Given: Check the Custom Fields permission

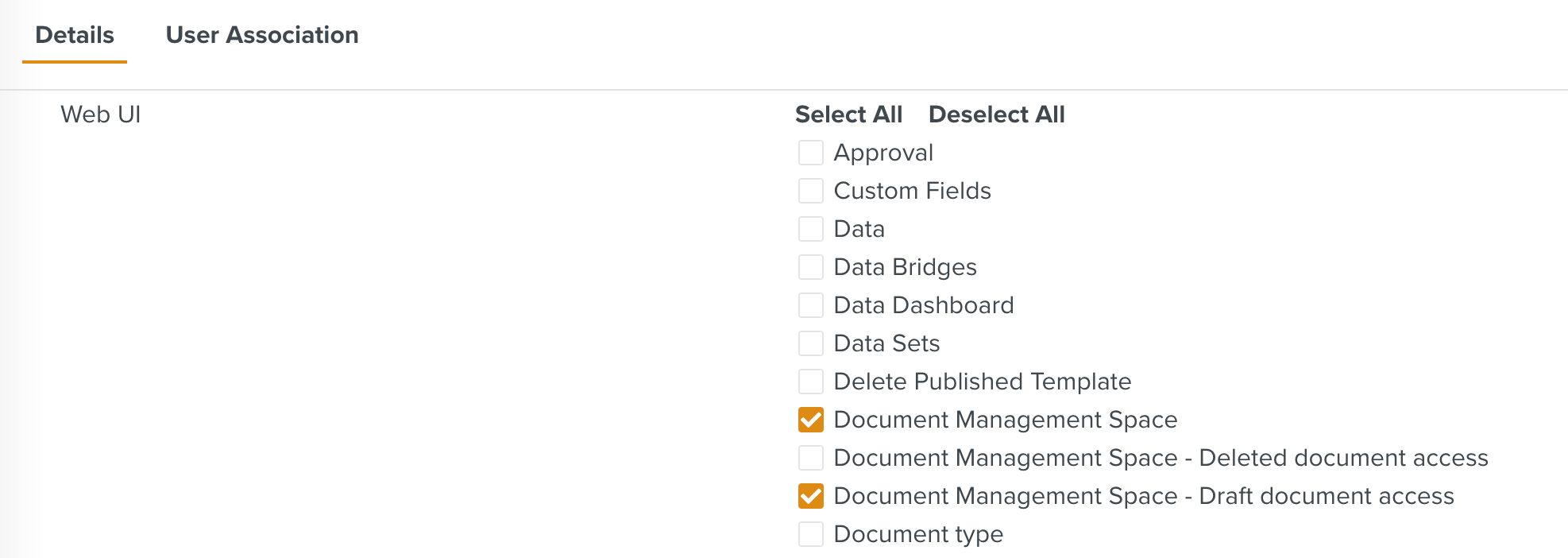Looking at the screenshot, I should point(811,190).
